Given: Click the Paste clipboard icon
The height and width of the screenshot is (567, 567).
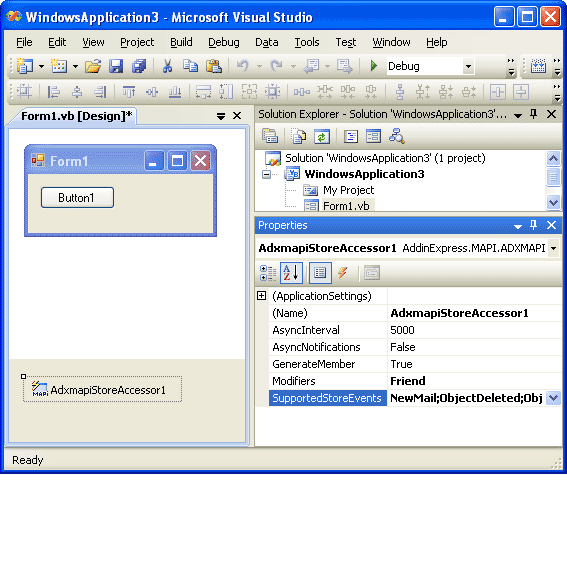Looking at the screenshot, I should 214,67.
